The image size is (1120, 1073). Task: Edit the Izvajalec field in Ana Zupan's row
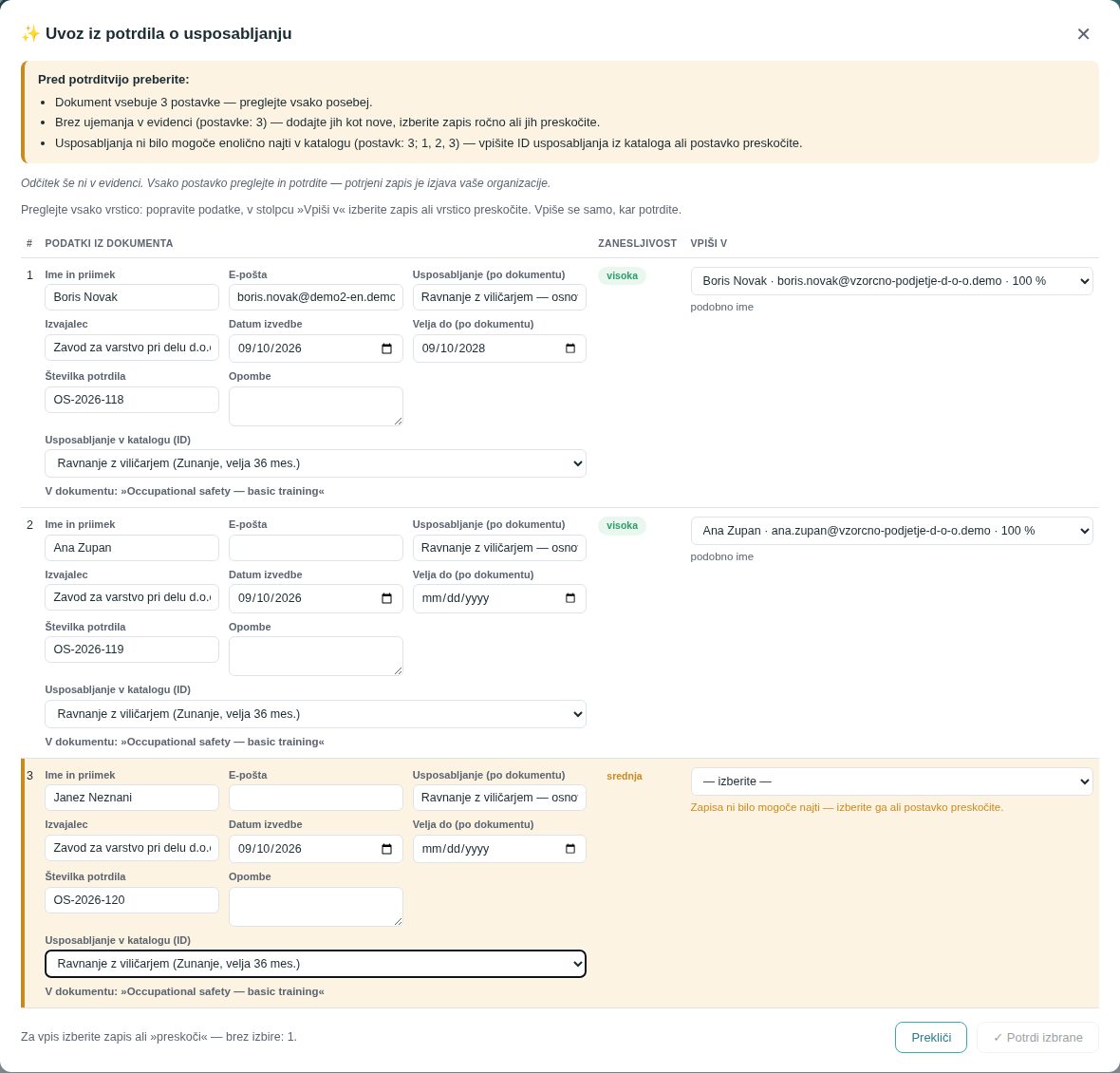[131, 597]
